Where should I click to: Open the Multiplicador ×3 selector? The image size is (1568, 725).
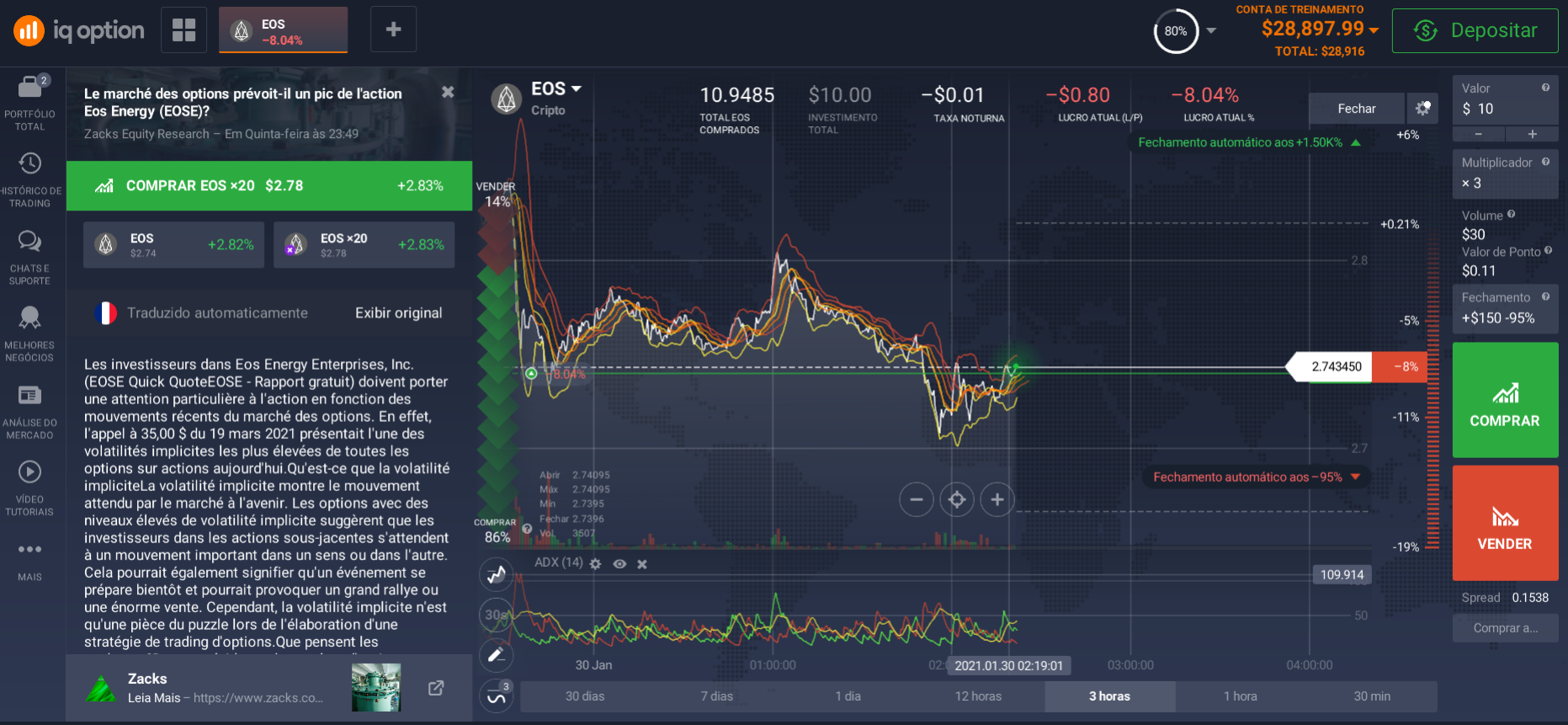coord(1505,173)
